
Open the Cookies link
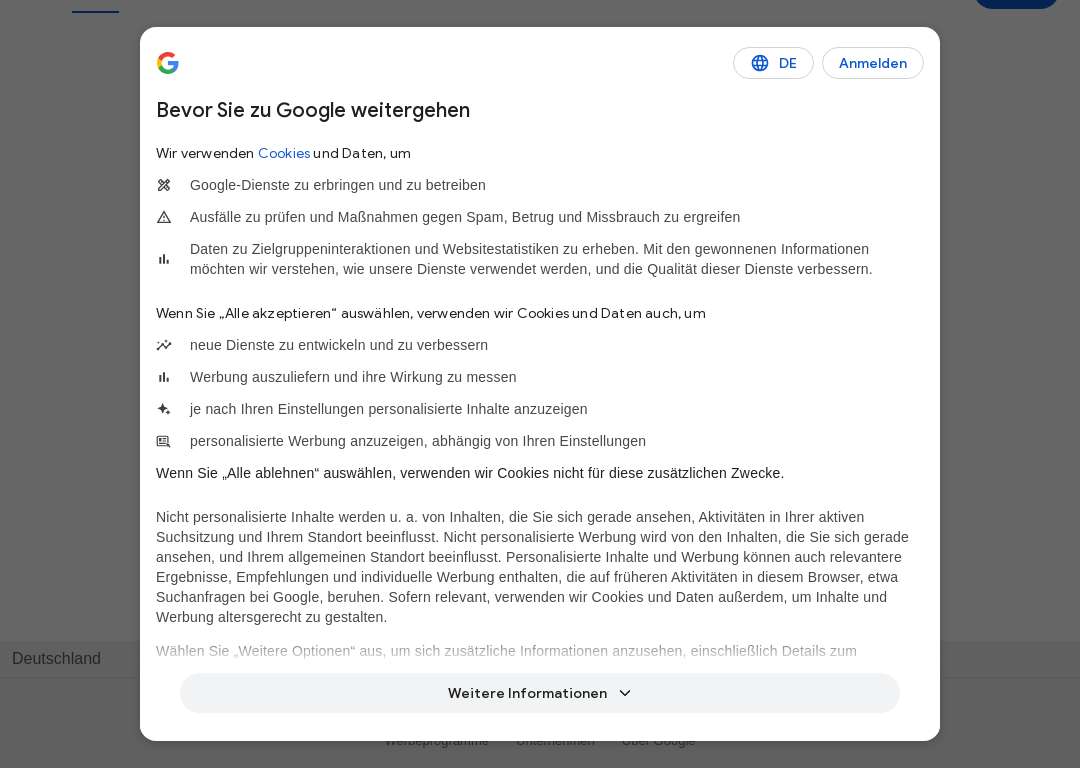284,154
